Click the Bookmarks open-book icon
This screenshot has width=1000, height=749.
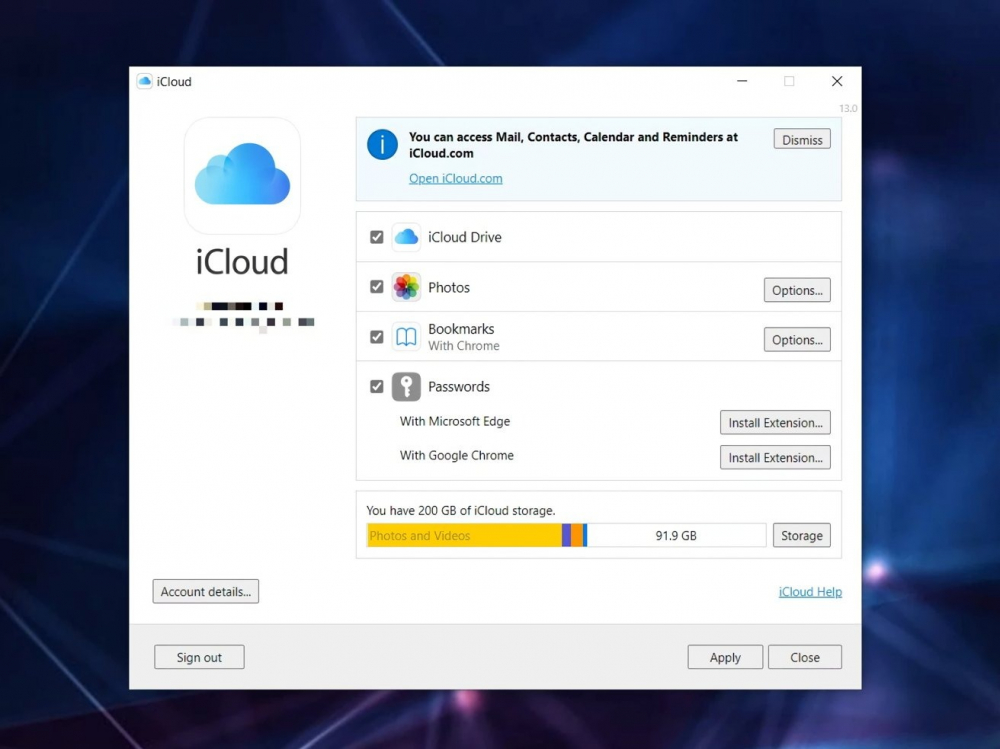click(406, 337)
